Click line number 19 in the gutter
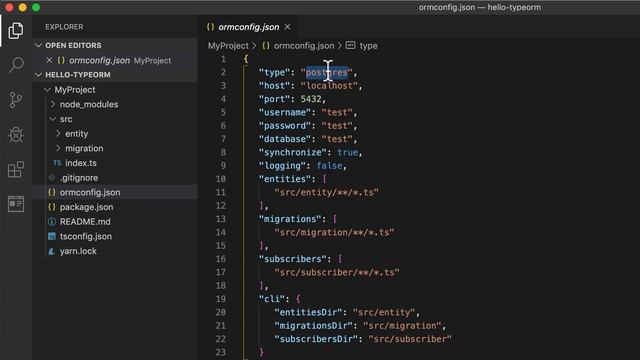The height and width of the screenshot is (360, 640). pos(221,299)
